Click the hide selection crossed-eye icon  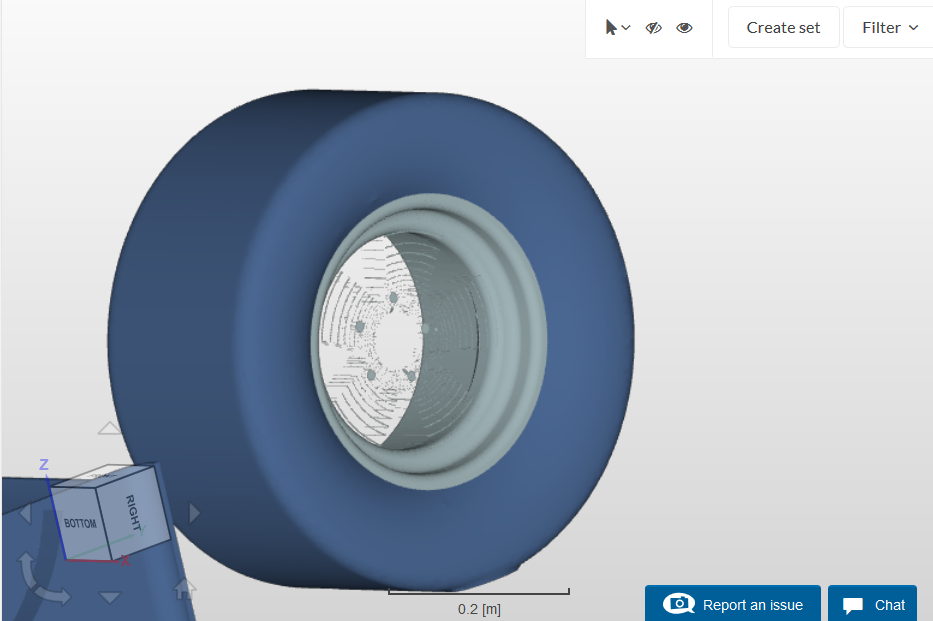click(653, 27)
